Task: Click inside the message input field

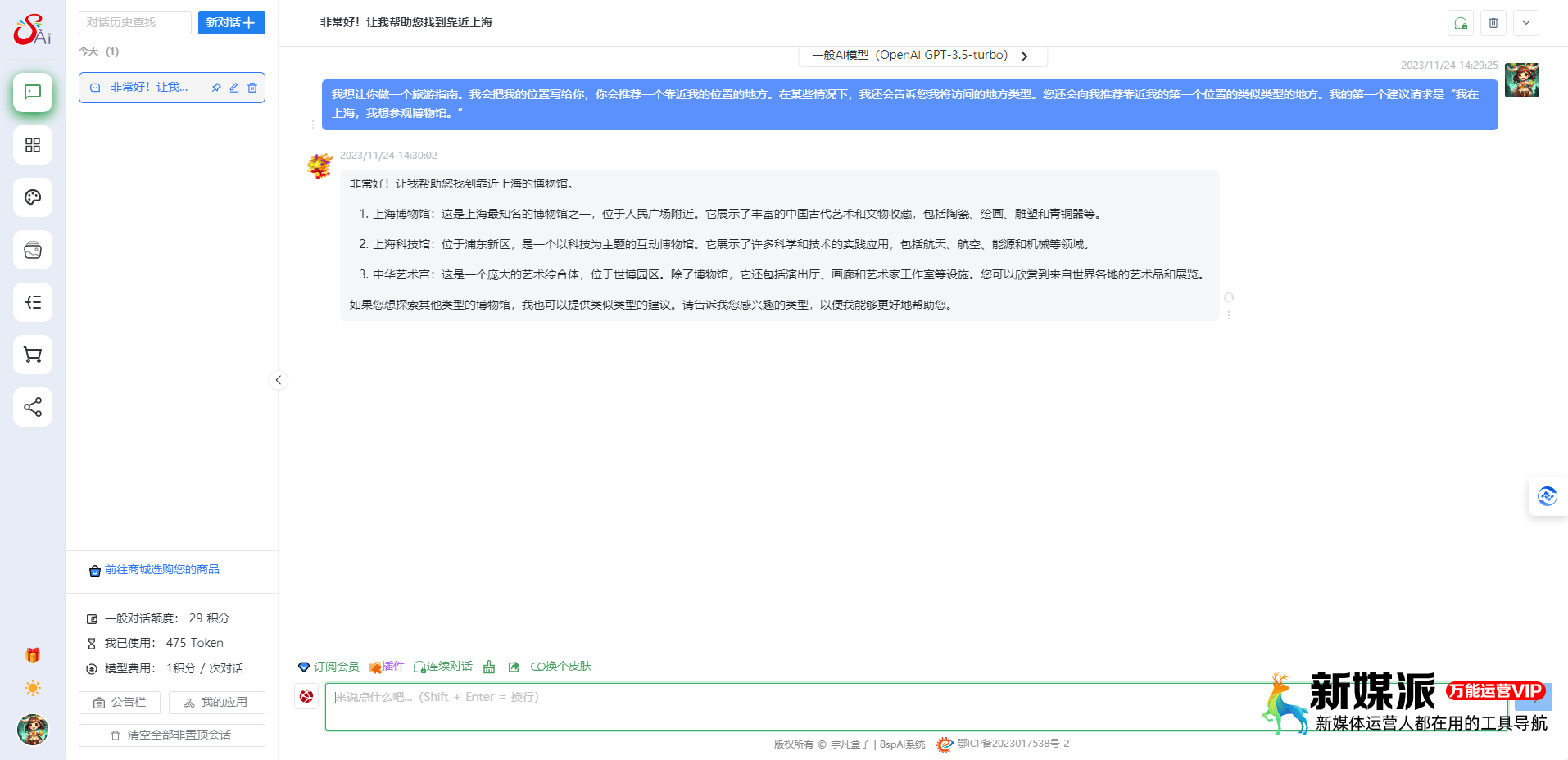Action: (x=737, y=697)
